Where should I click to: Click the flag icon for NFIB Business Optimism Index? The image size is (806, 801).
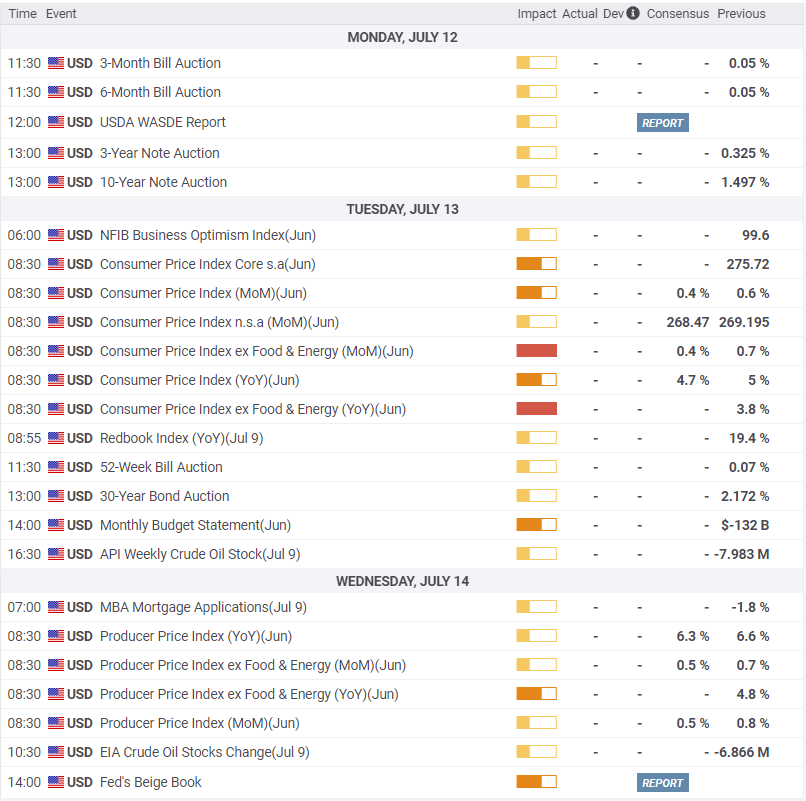[x=56, y=235]
